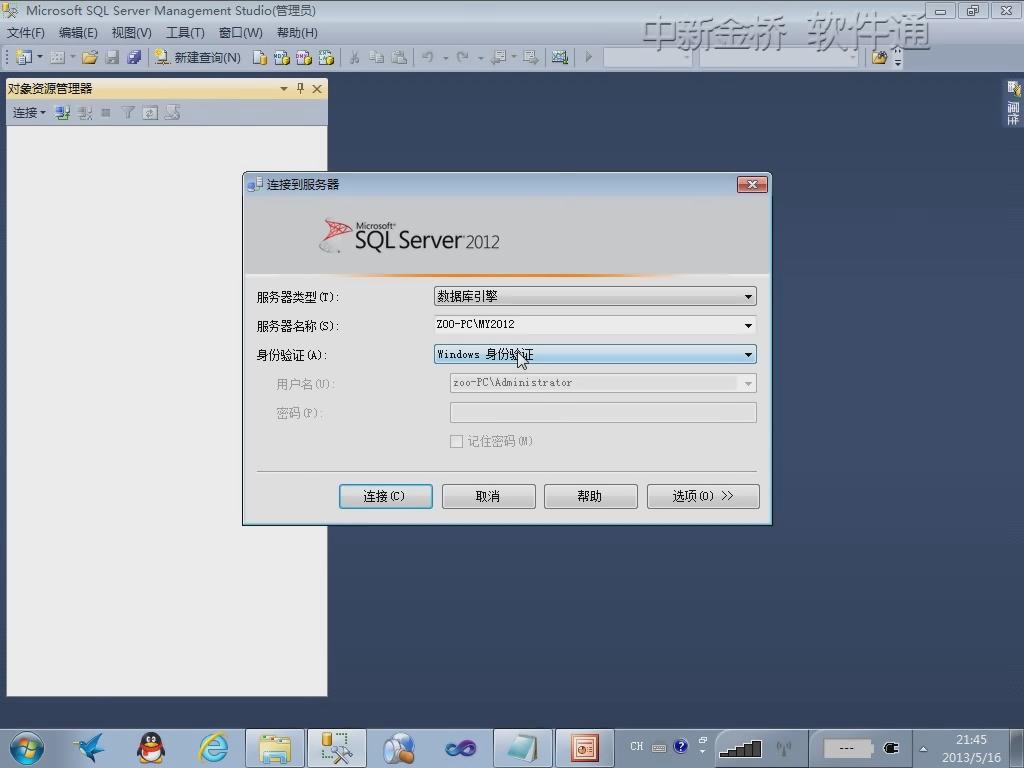Image resolution: width=1024 pixels, height=768 pixels.
Task: Click the 连接(C) button
Action: pos(385,496)
